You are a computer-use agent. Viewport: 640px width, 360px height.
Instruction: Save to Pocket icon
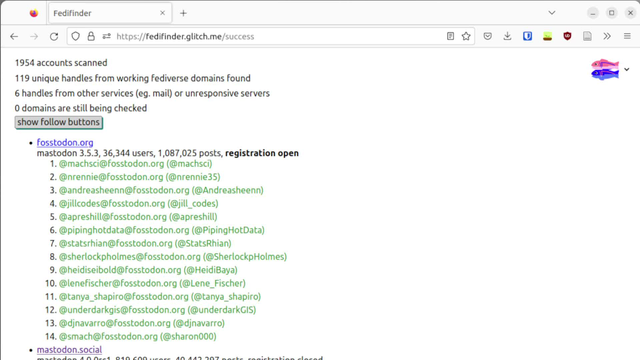[x=487, y=36]
